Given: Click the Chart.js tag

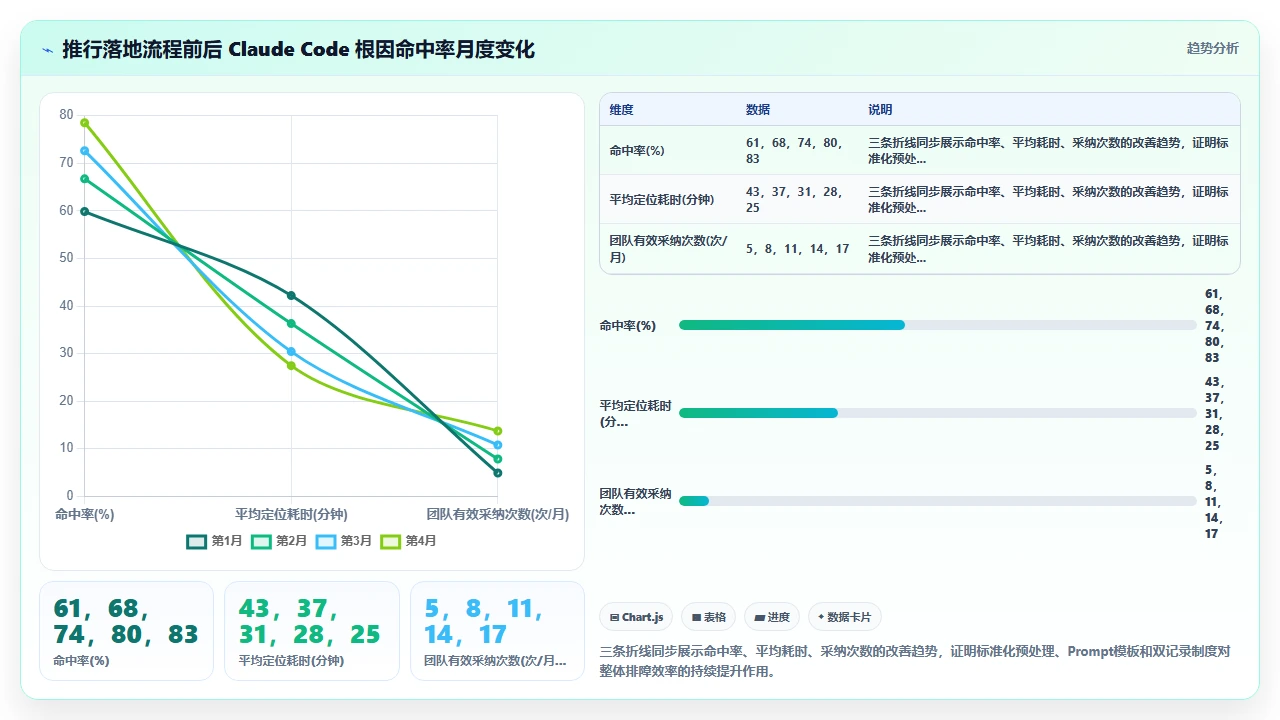Looking at the screenshot, I should [637, 617].
